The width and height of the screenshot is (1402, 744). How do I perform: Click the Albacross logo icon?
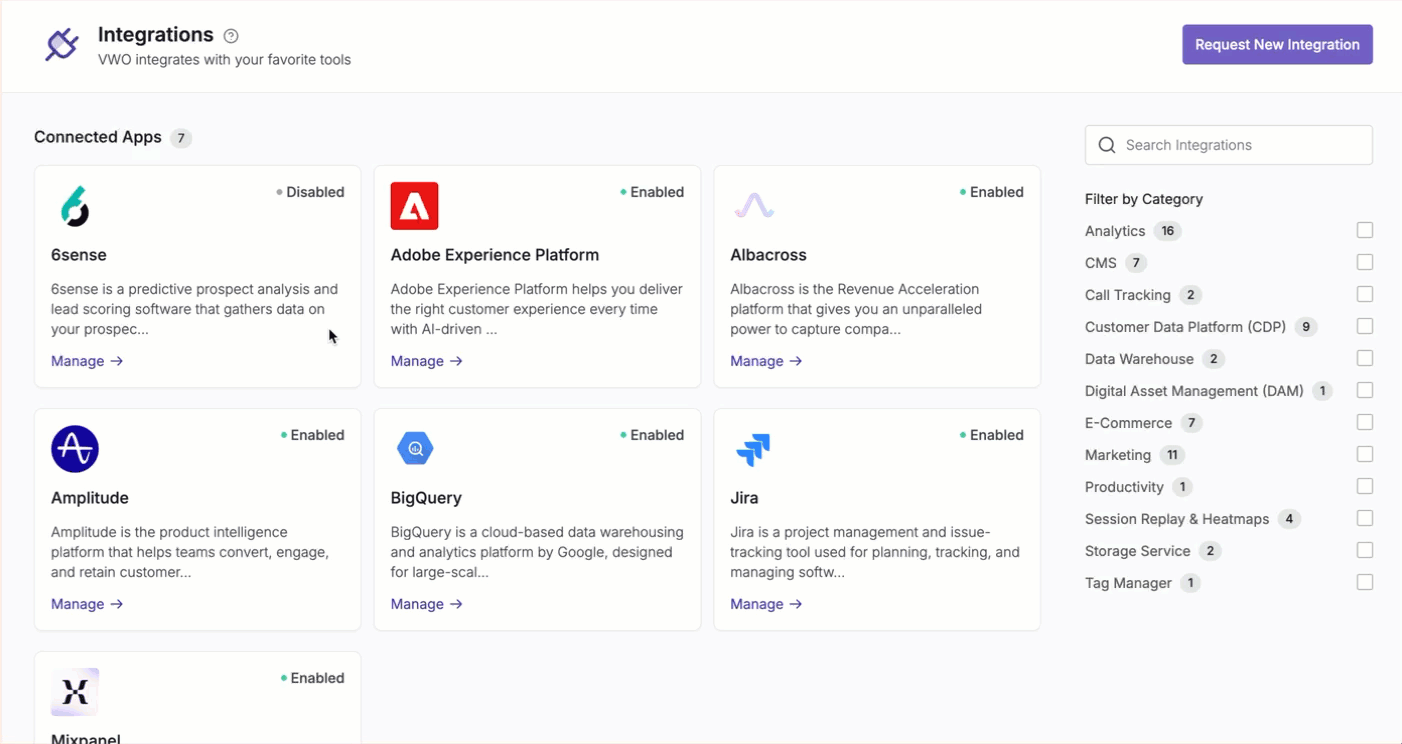(x=754, y=206)
